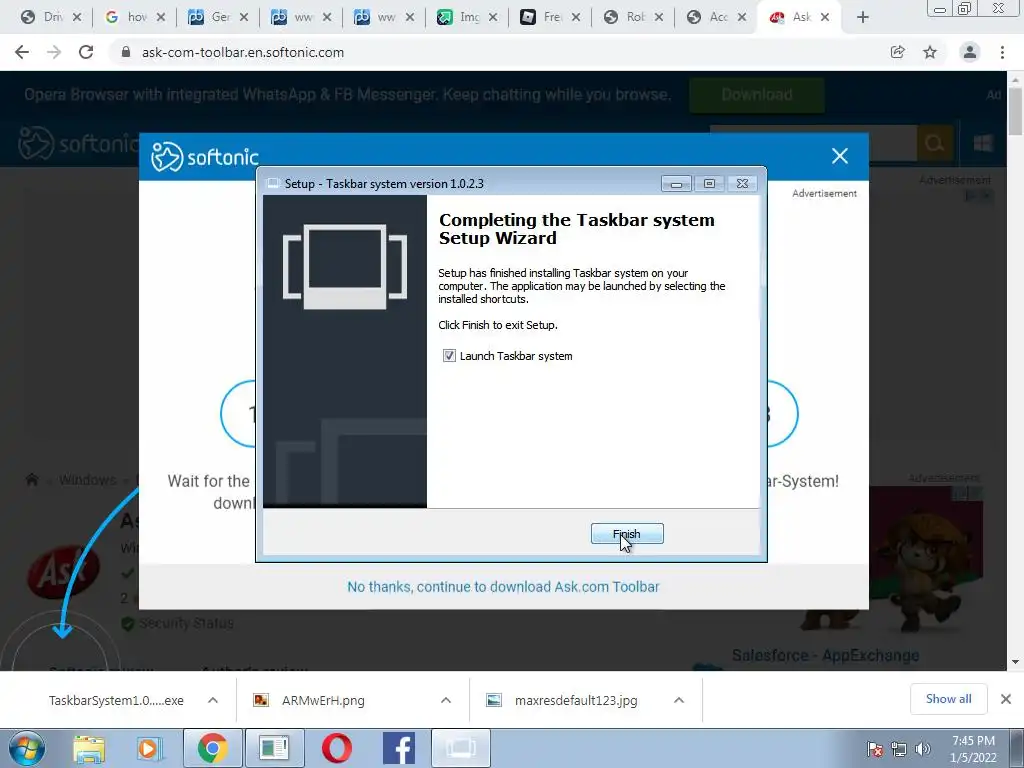Open the Action Center flag icon in tray
The width and height of the screenshot is (1024, 768).
point(875,749)
